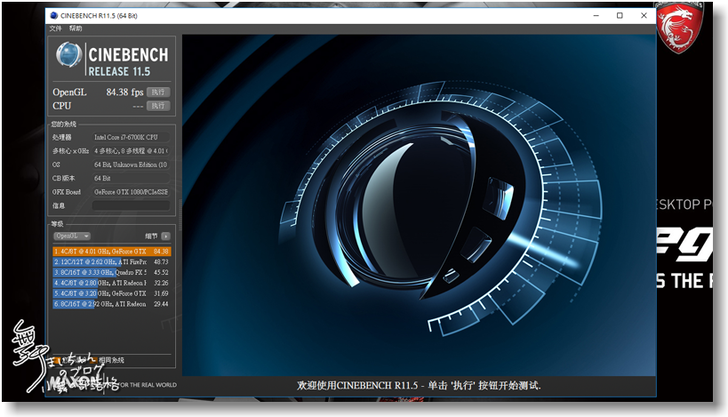Screen dimensions: 728x417
Task: Maximize the Cinebench window
Action: (619, 15)
